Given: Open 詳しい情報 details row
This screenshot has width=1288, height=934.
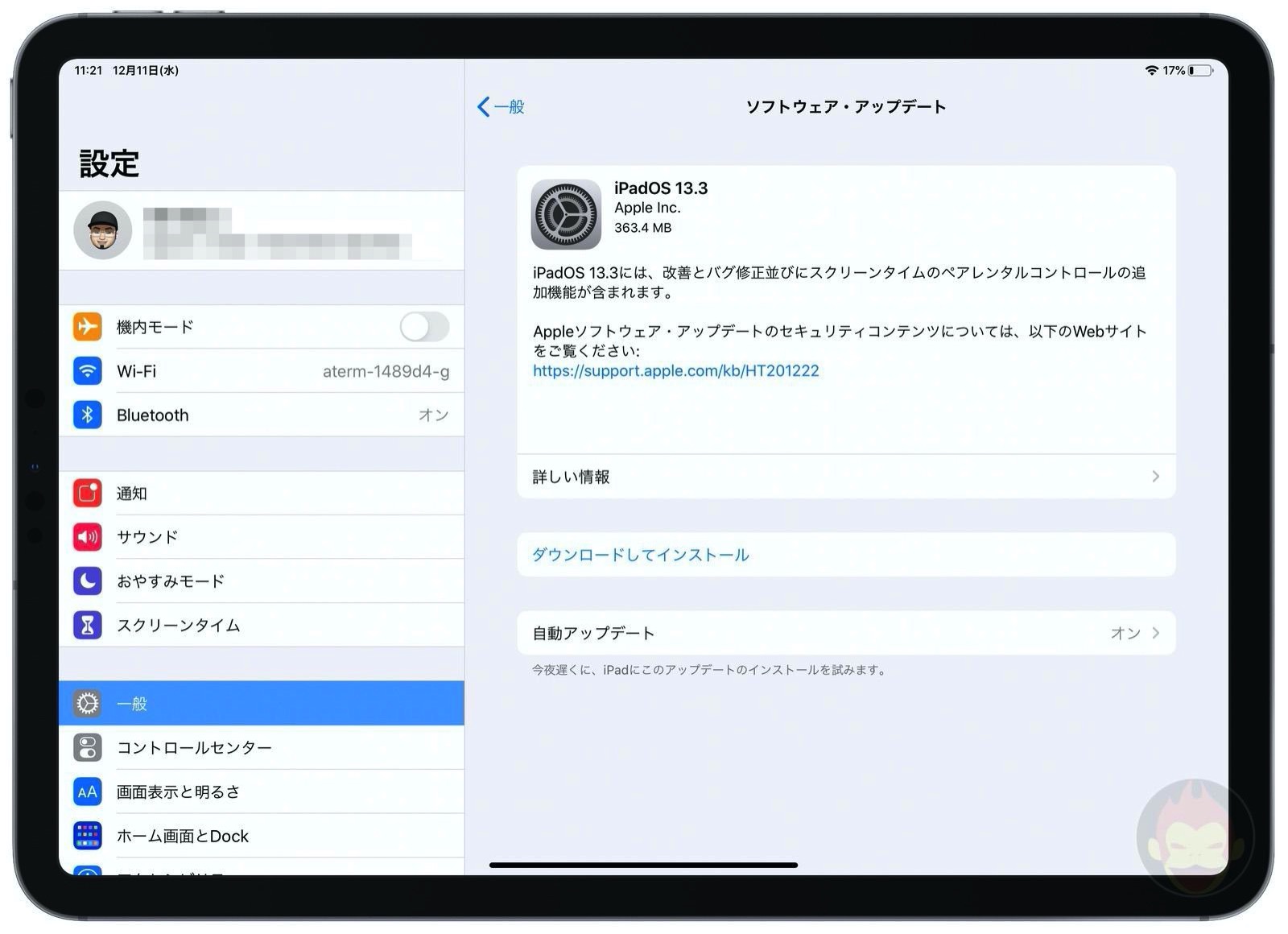Looking at the screenshot, I should [846, 477].
